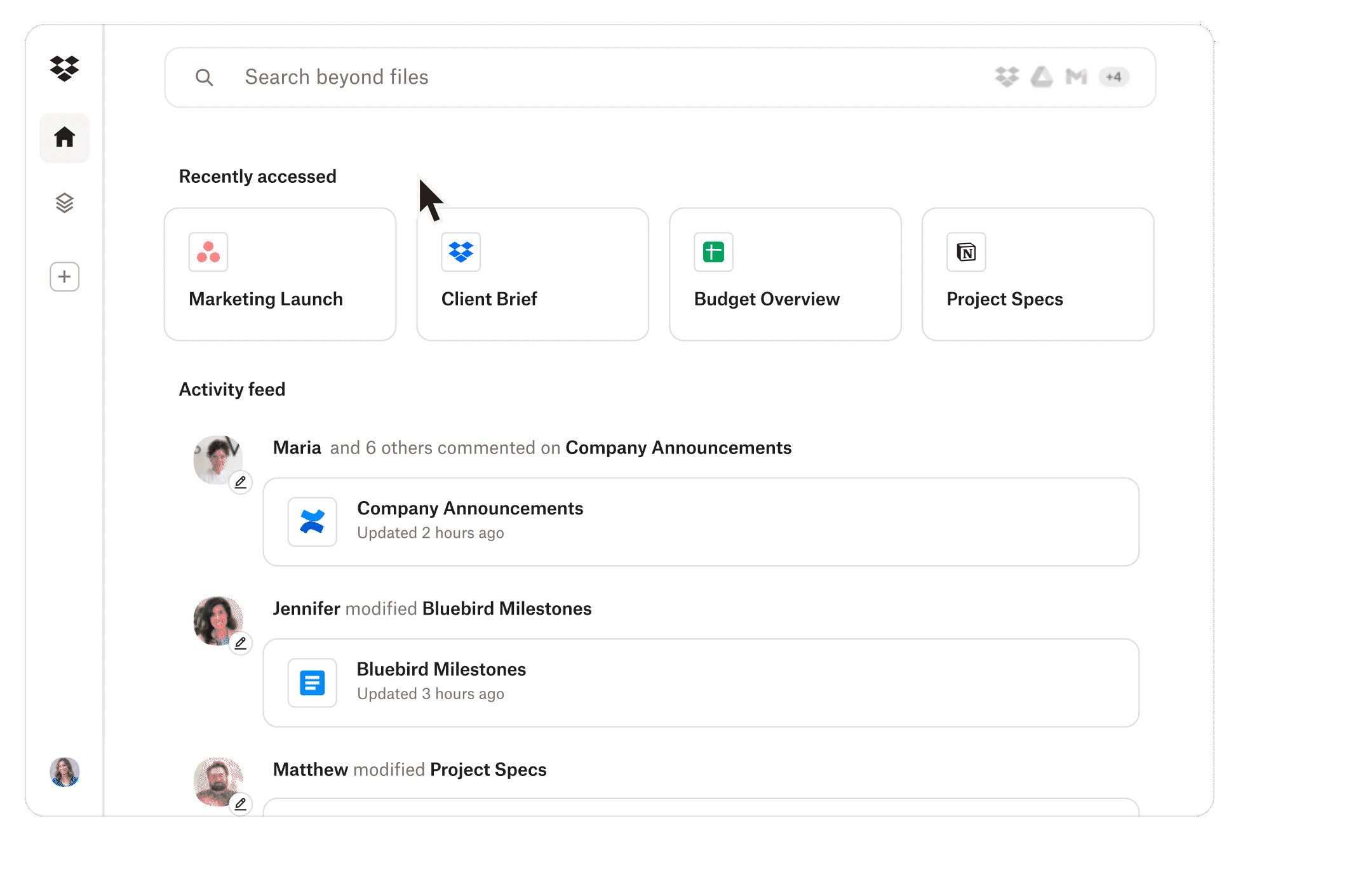Click the search beyond files input field
Screen dimensions: 1372x889
pos(660,77)
